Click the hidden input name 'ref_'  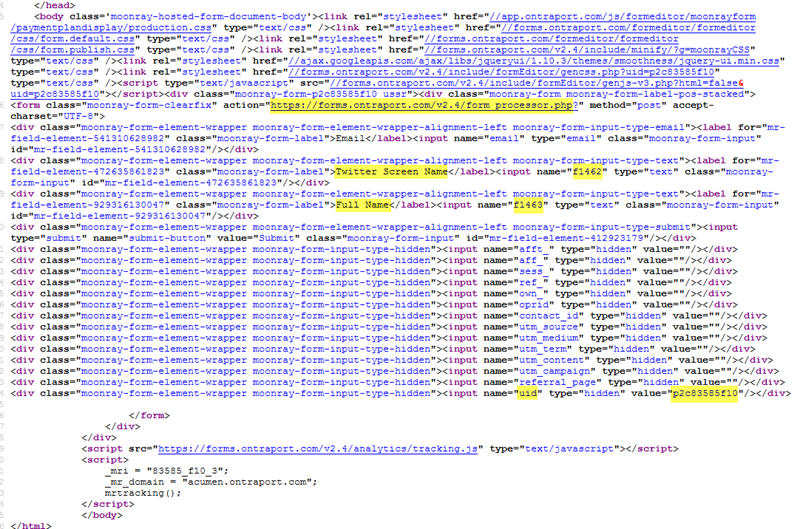tap(531, 283)
